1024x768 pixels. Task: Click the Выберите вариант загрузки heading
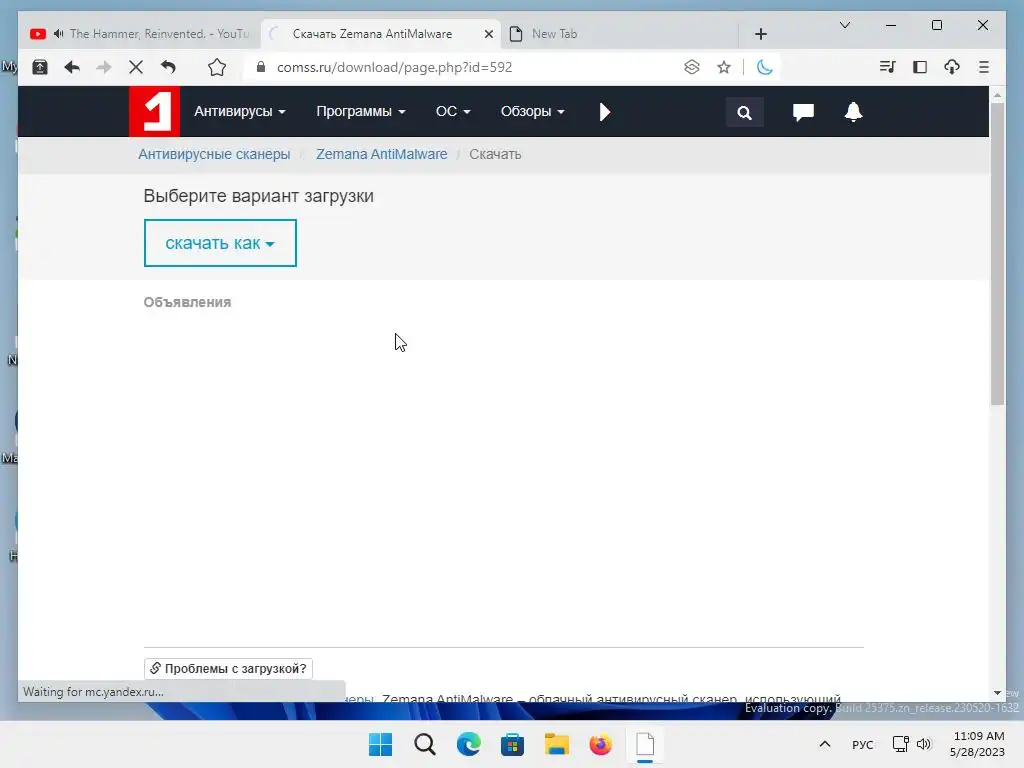[259, 196]
